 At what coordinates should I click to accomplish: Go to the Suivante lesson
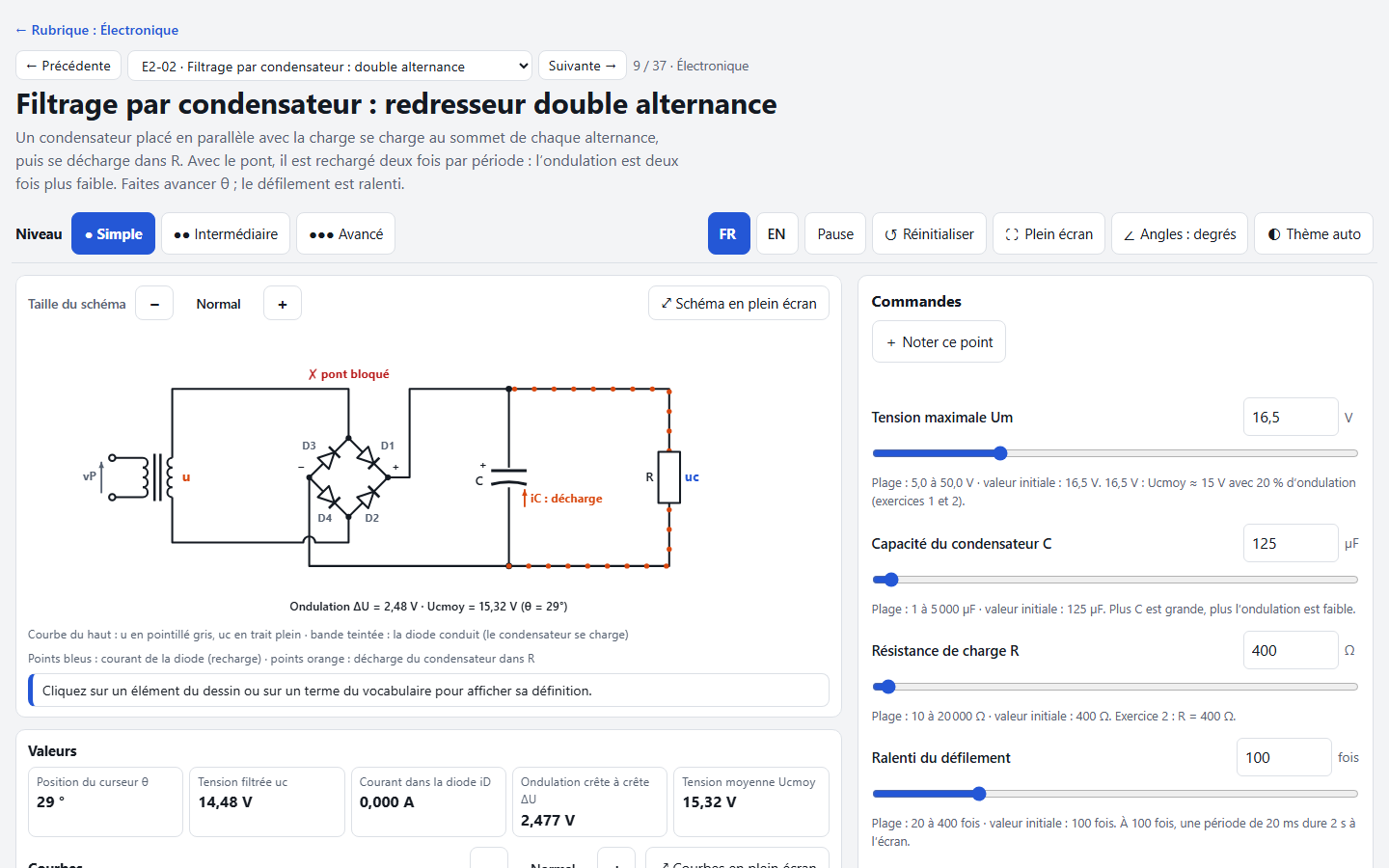(583, 66)
